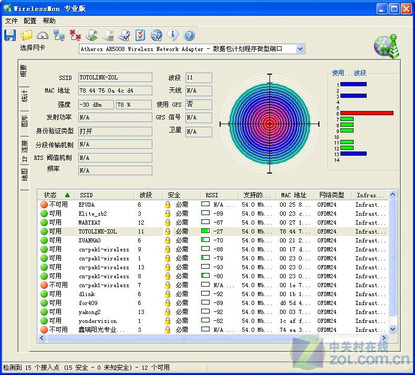Select the yakong2 network row
415x375 pixels.
click(213, 312)
